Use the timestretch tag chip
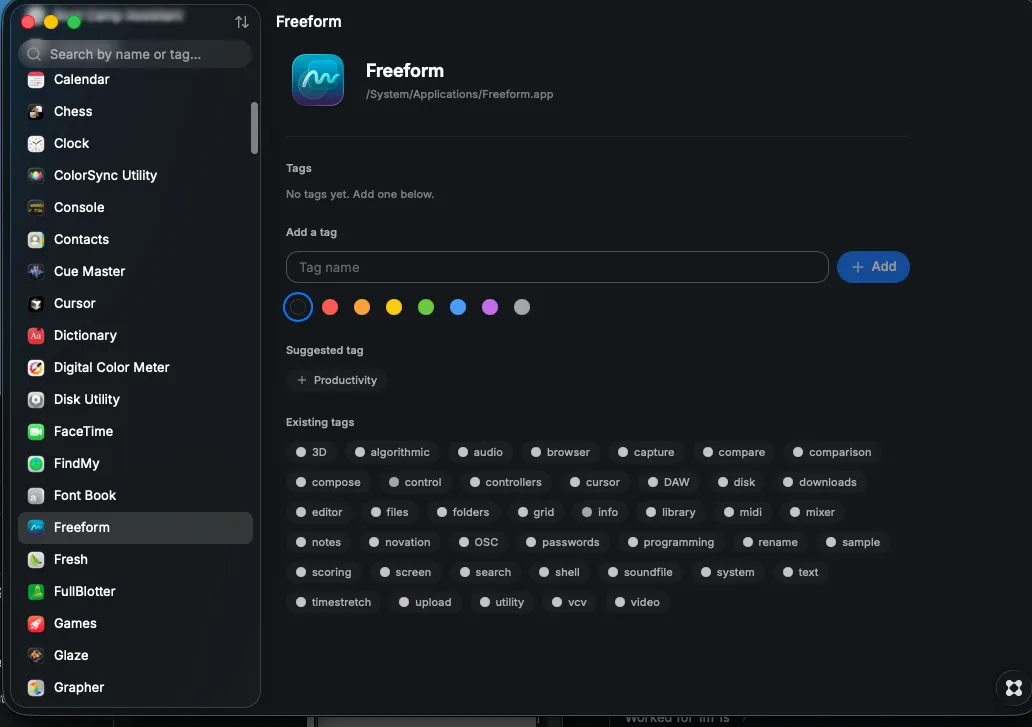The image size is (1032, 727). point(334,603)
